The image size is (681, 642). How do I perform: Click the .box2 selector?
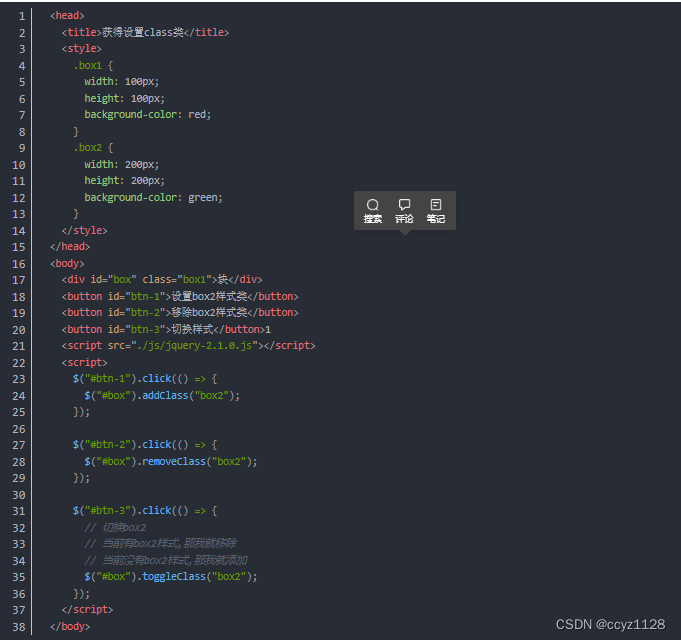pyautogui.click(x=88, y=148)
